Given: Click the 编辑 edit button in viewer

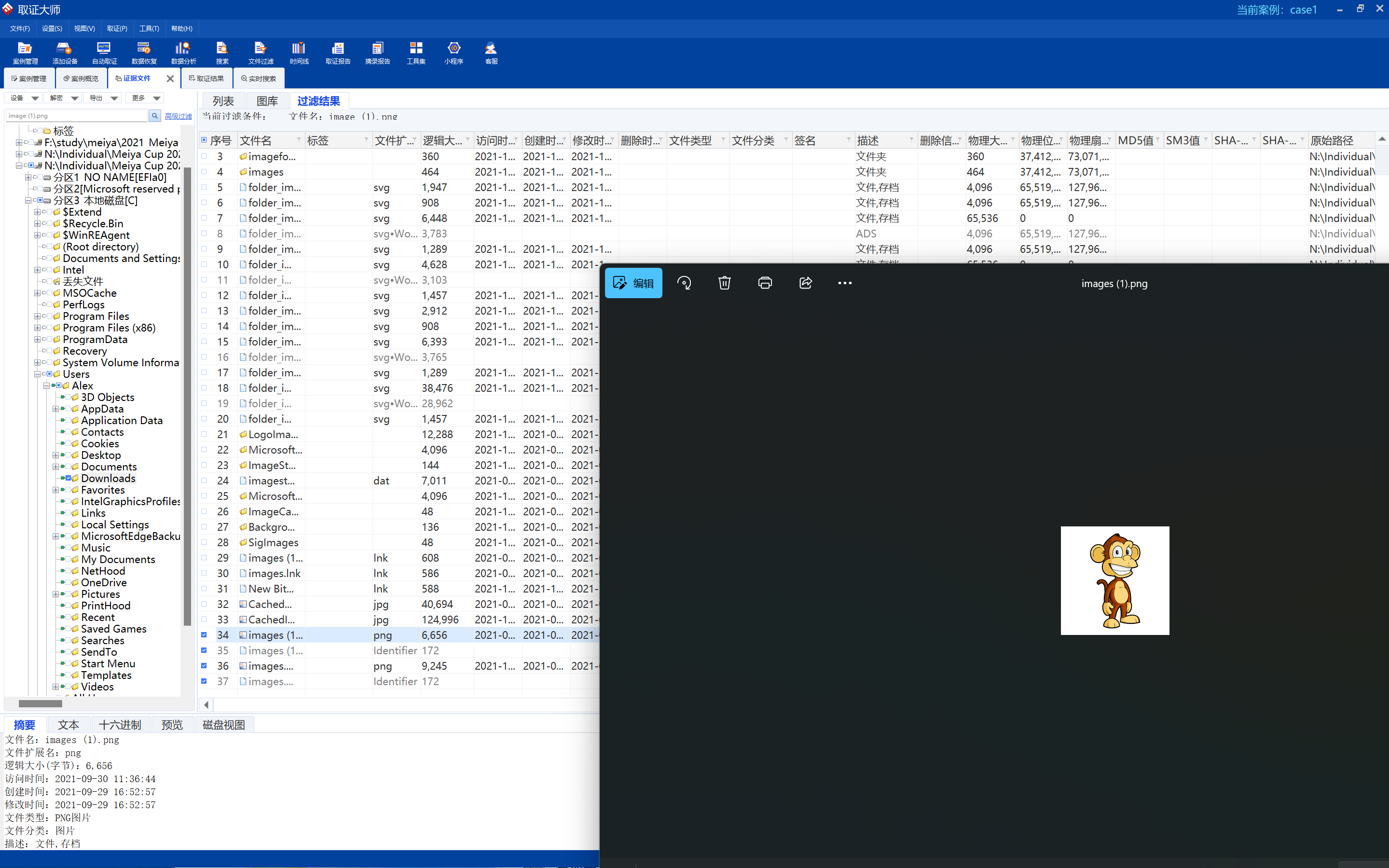Looking at the screenshot, I should coord(633,283).
